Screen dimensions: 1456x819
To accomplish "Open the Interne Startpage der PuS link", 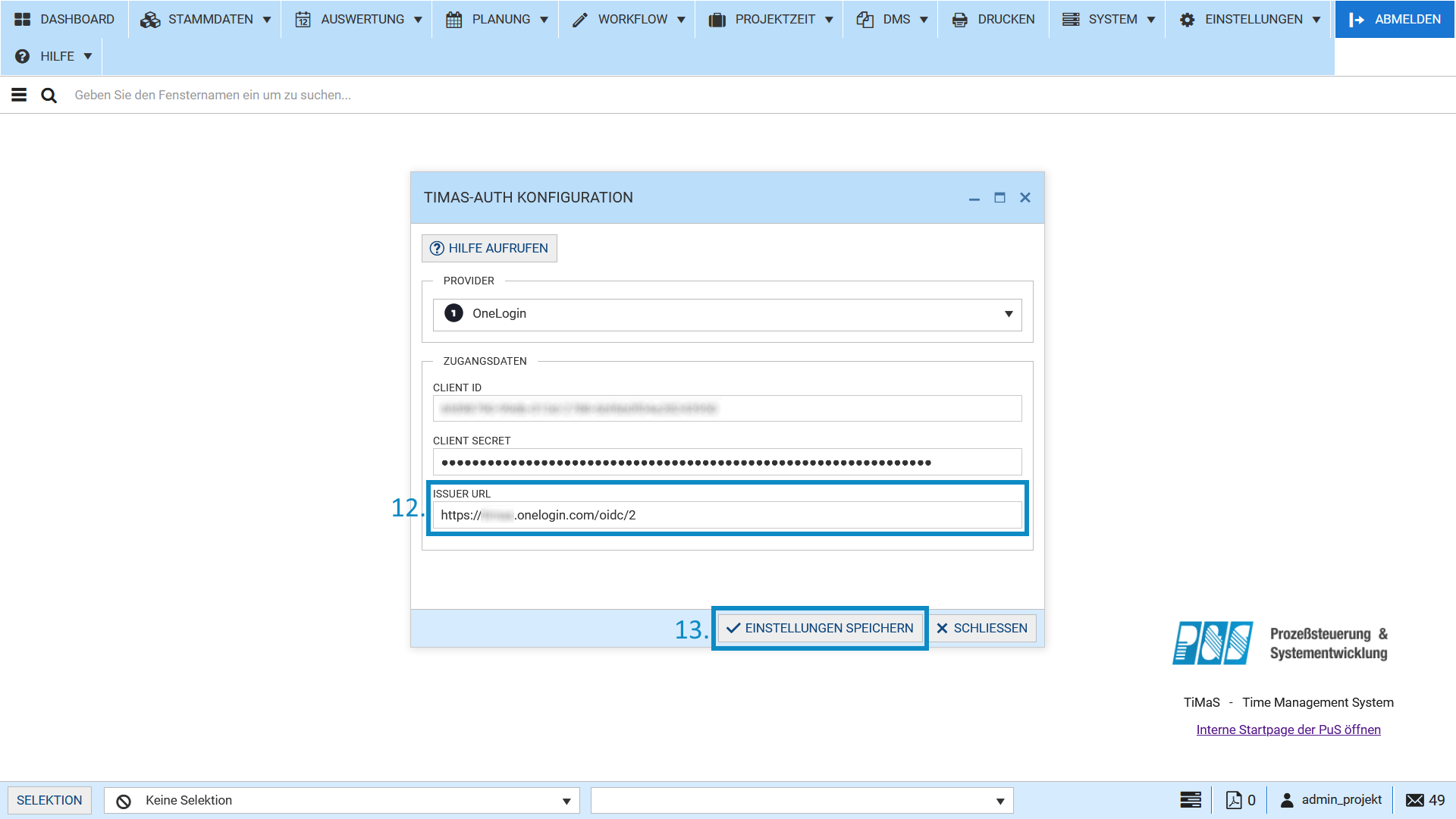I will point(1288,730).
